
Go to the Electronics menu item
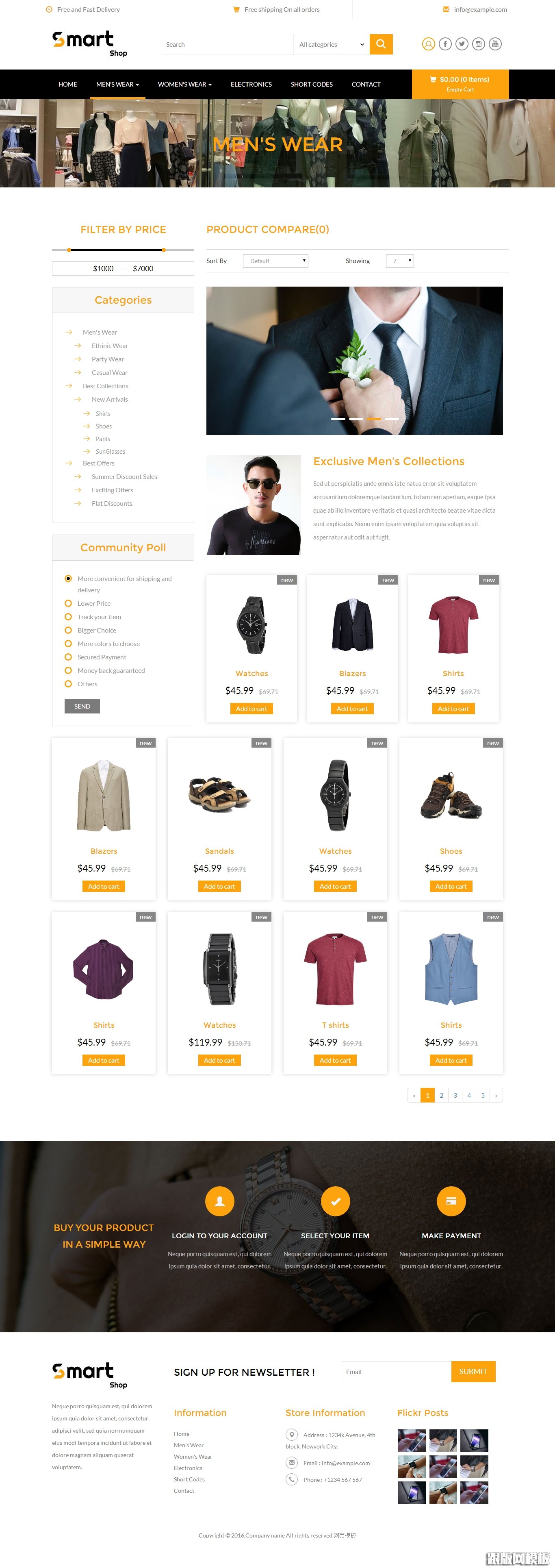(251, 84)
